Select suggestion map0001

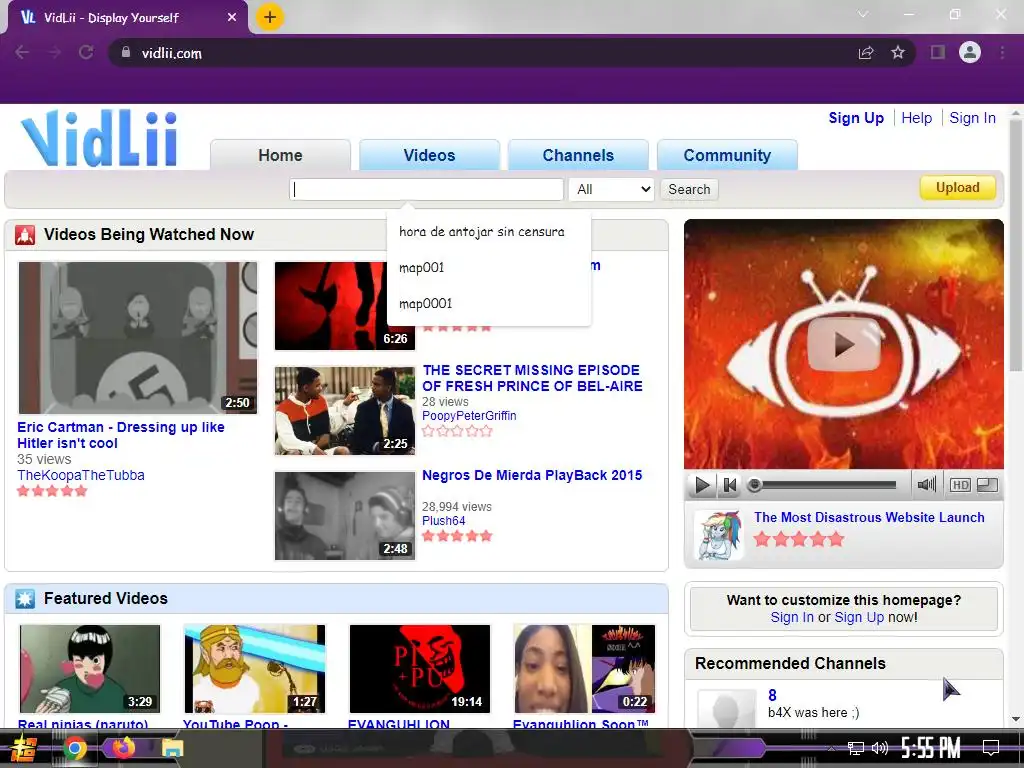[425, 304]
